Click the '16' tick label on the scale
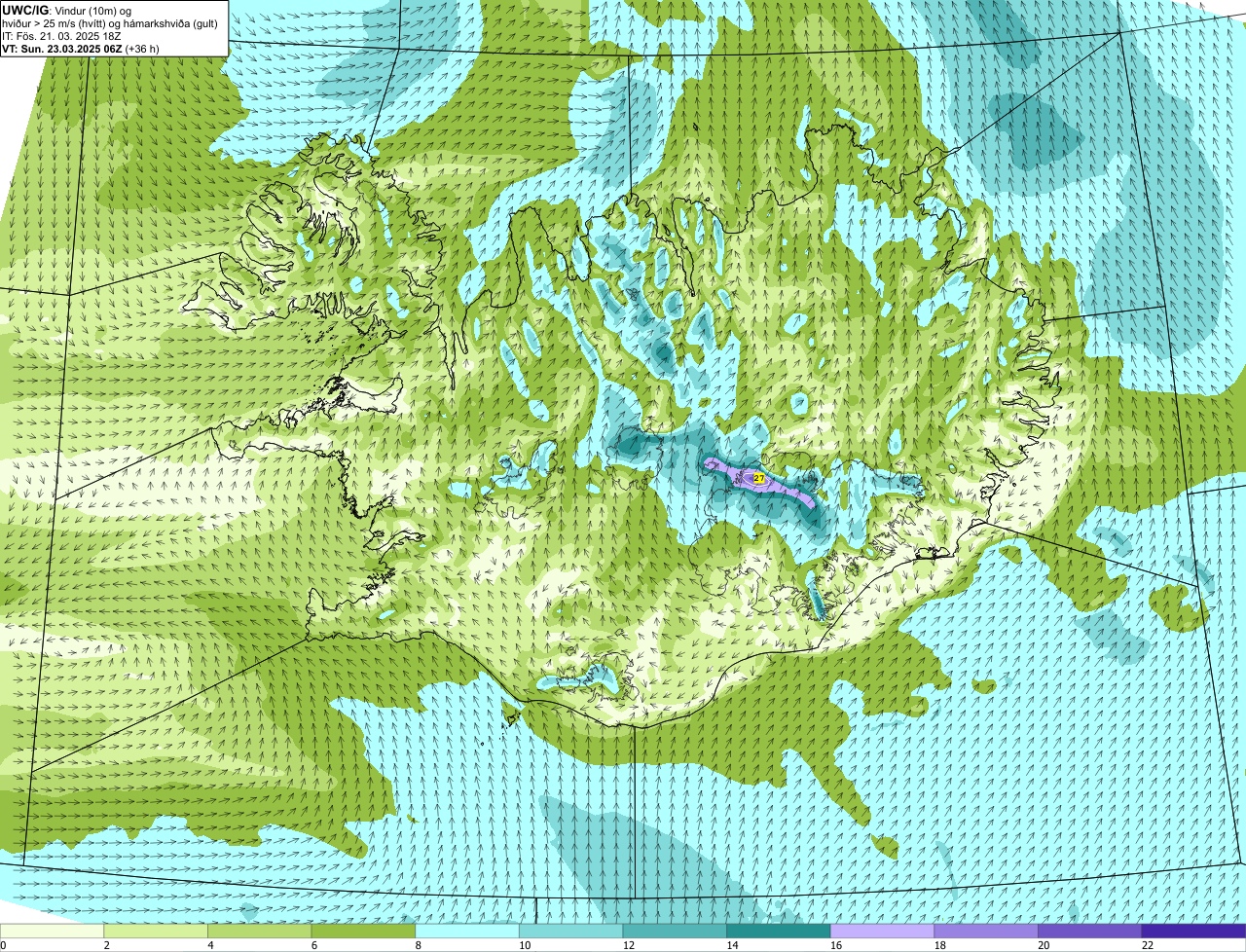This screenshot has width=1246, height=952. point(836,945)
